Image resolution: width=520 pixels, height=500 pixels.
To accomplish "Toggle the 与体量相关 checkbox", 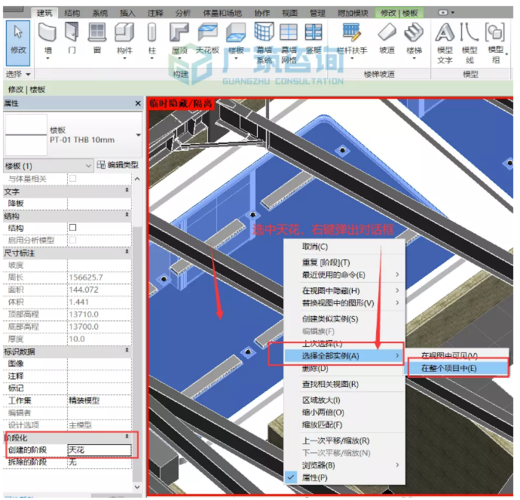I will coord(72,179).
